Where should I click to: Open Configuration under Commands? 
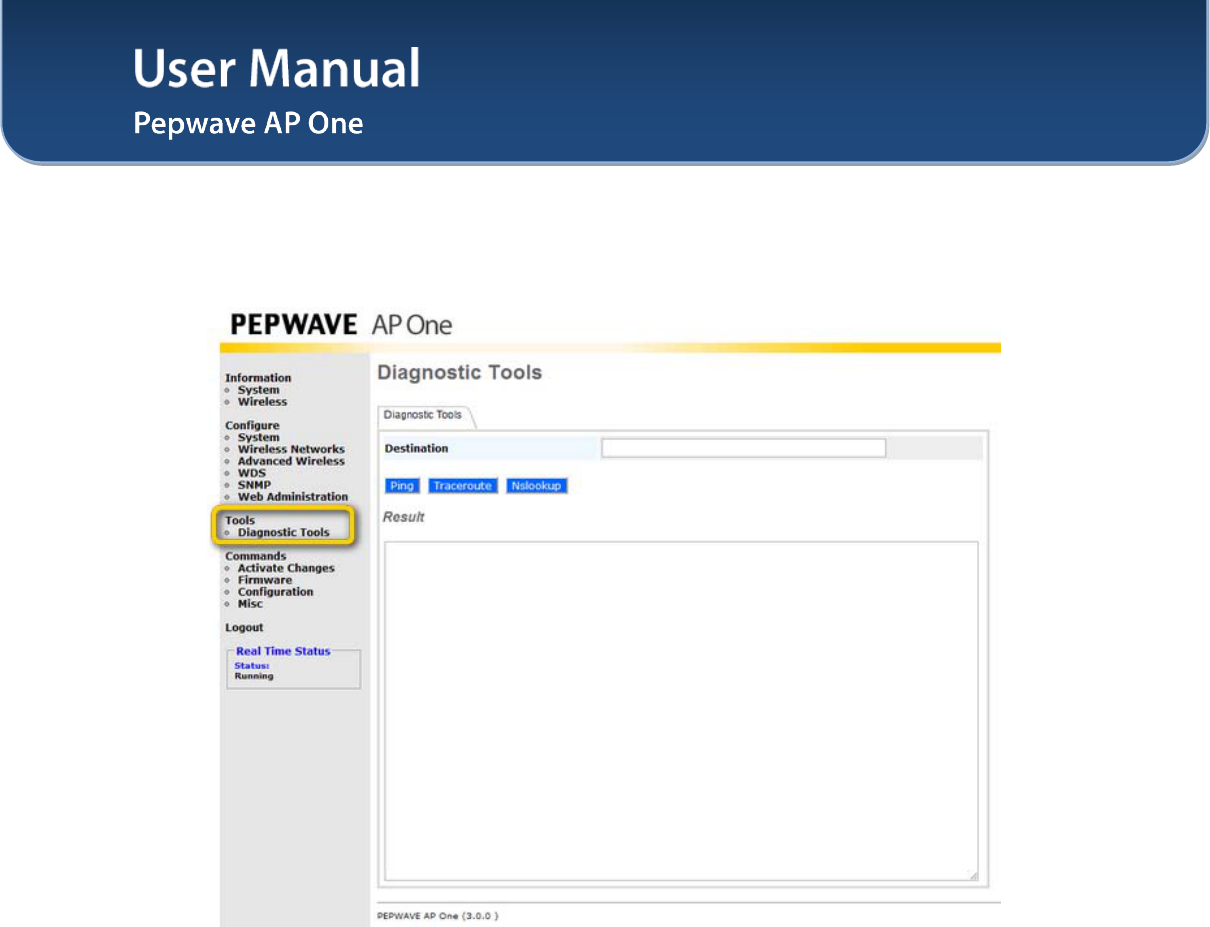click(275, 592)
